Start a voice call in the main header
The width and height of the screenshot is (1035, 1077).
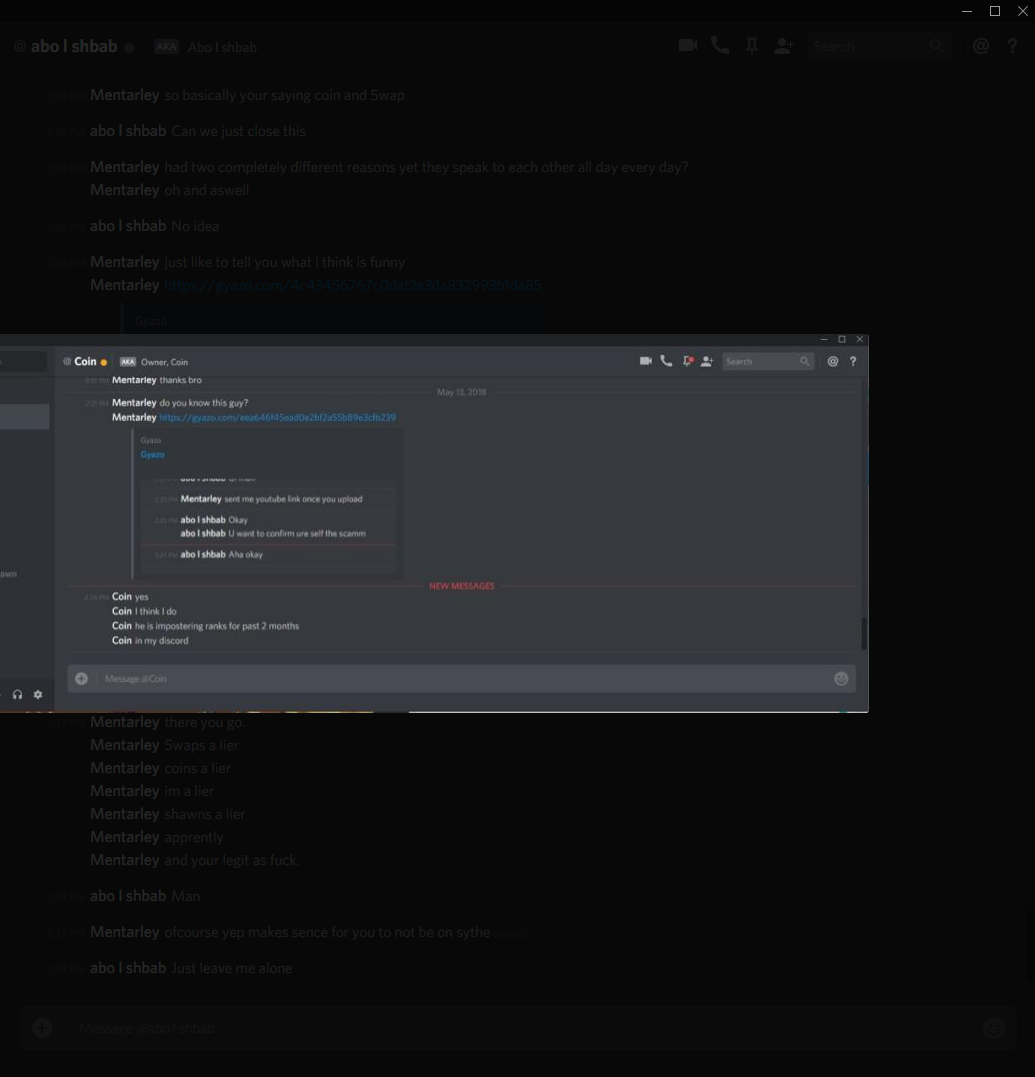720,45
